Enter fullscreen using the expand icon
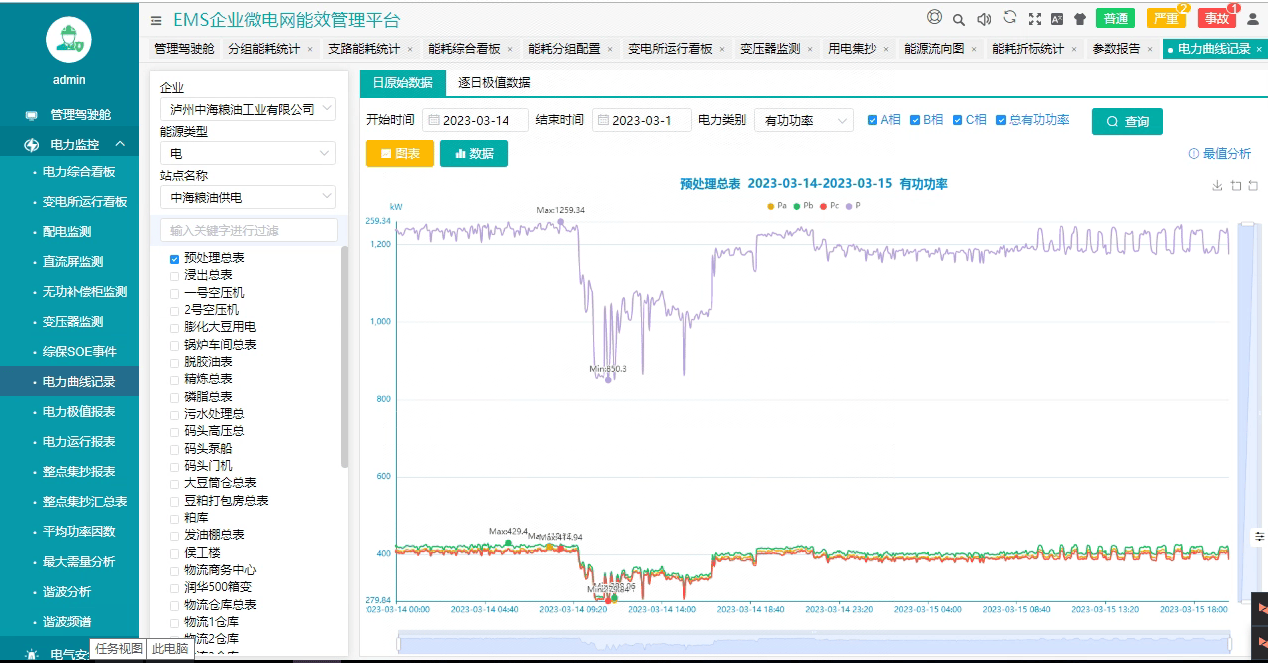Screen dimensions: 1268x663 (x=1034, y=19)
